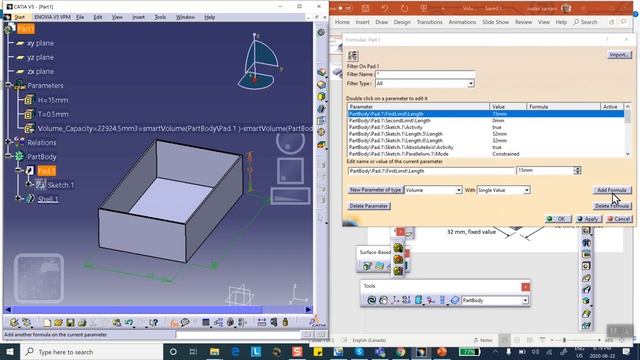The image size is (640, 360).
Task: Click the Formula column header
Action: coord(563,107)
